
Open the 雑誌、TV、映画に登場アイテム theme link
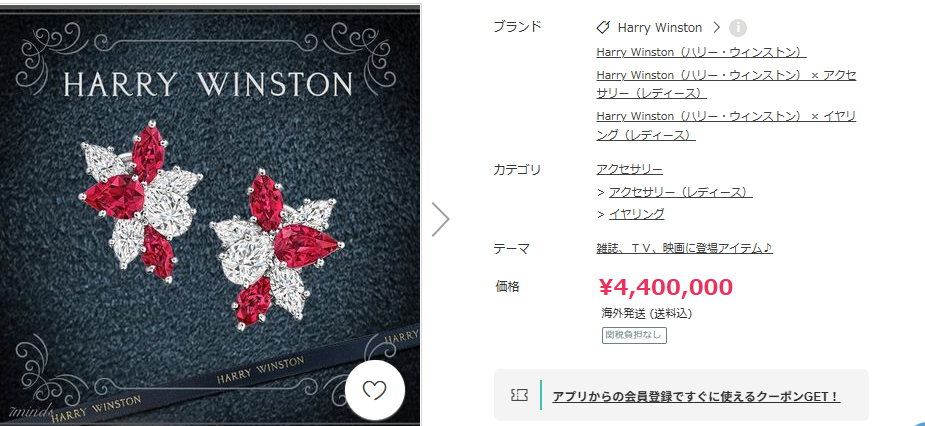tap(684, 248)
